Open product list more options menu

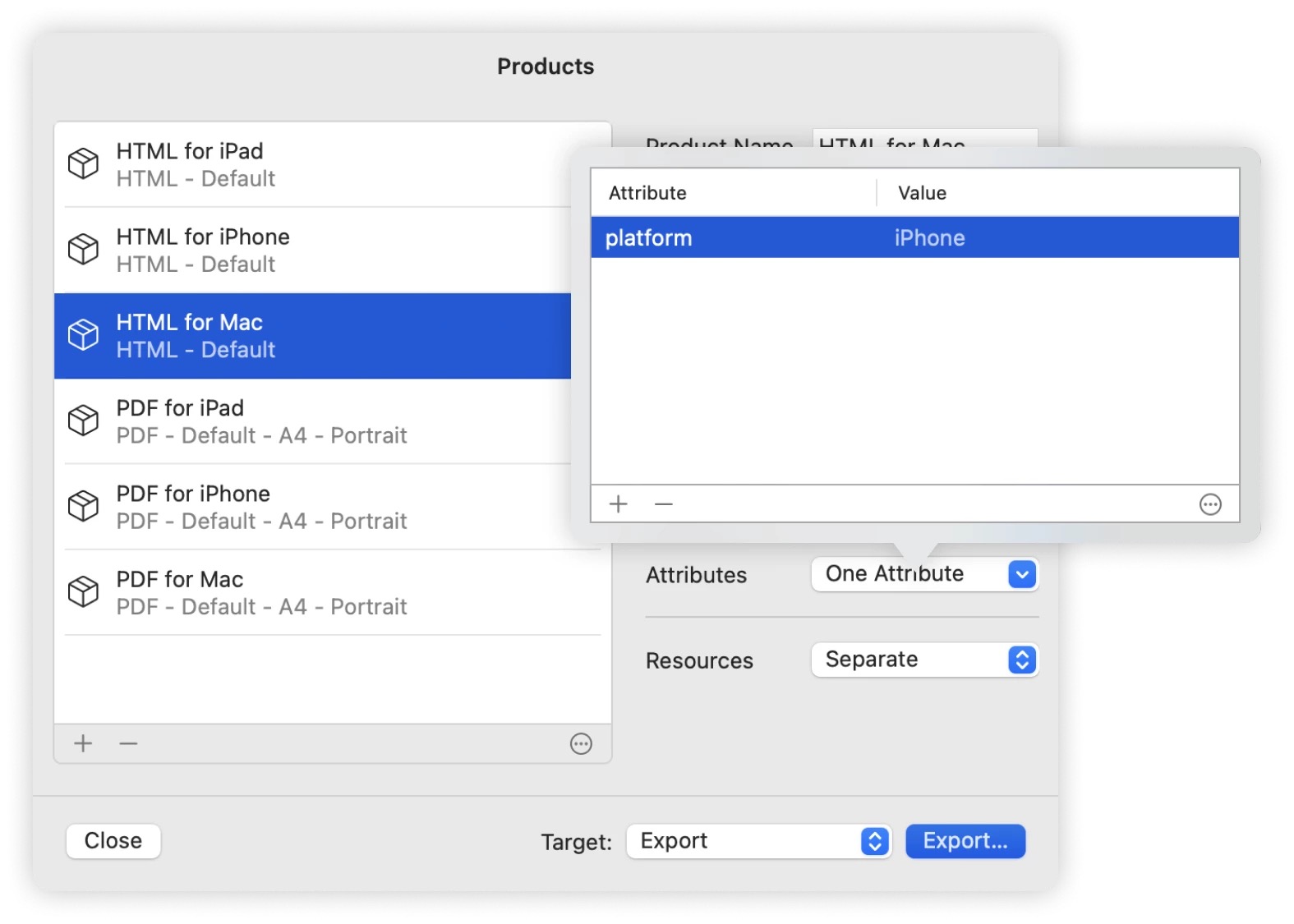click(581, 744)
